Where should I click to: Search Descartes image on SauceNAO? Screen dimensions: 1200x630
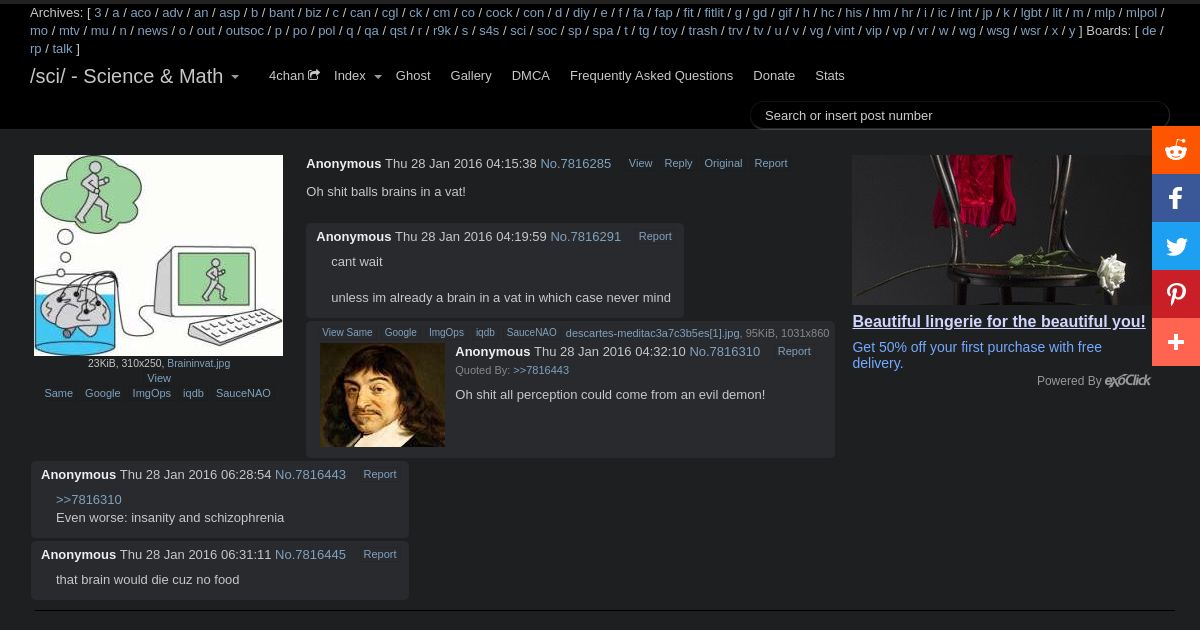point(531,332)
